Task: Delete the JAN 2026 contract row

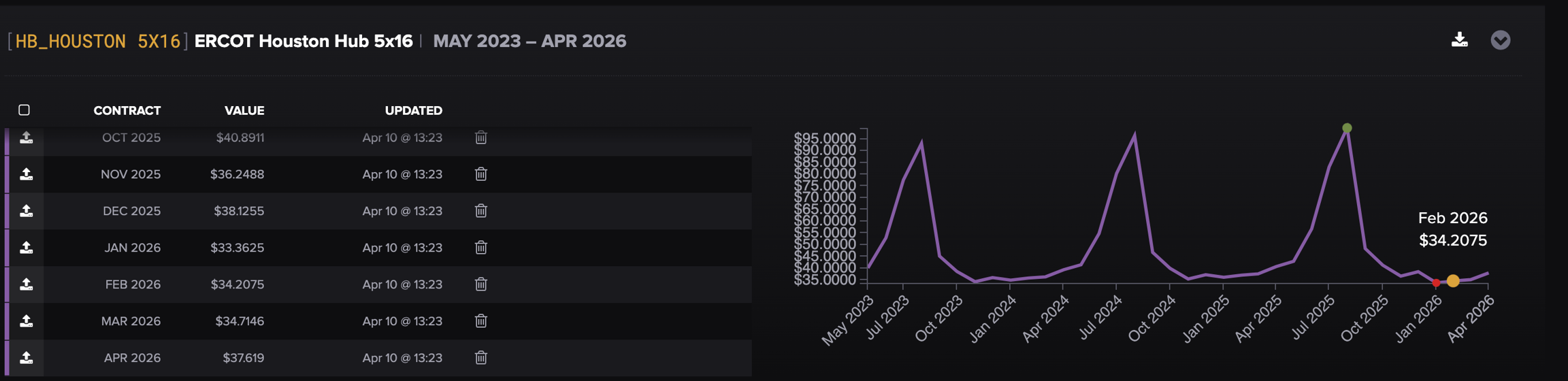Action: click(480, 248)
